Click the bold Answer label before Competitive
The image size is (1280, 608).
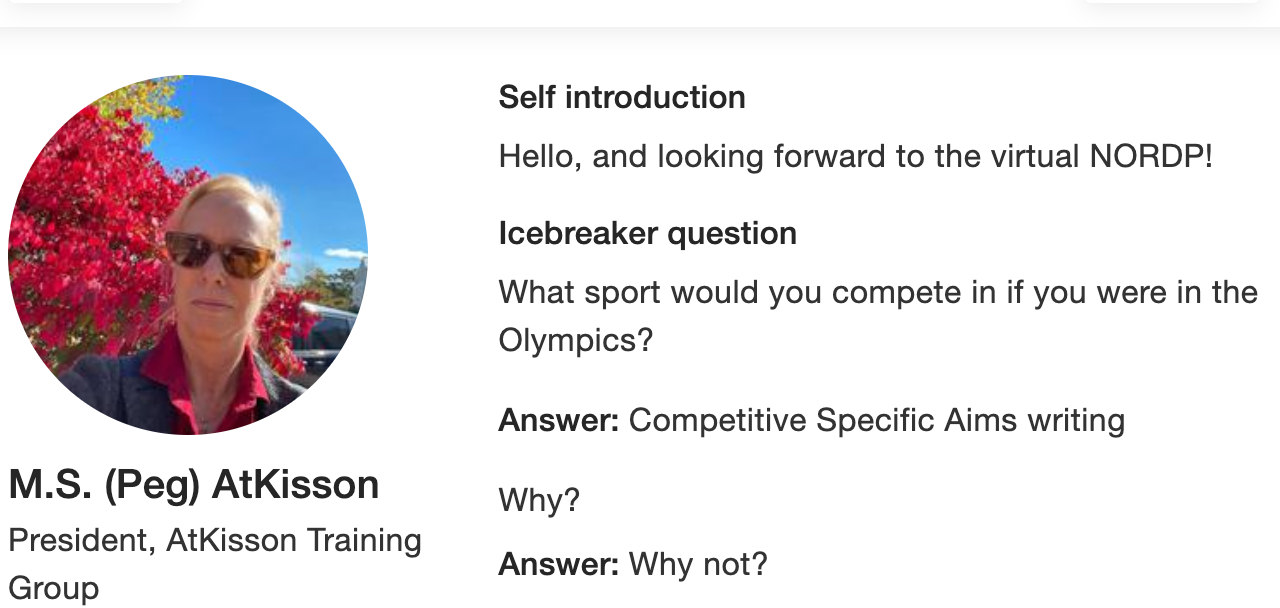point(558,420)
